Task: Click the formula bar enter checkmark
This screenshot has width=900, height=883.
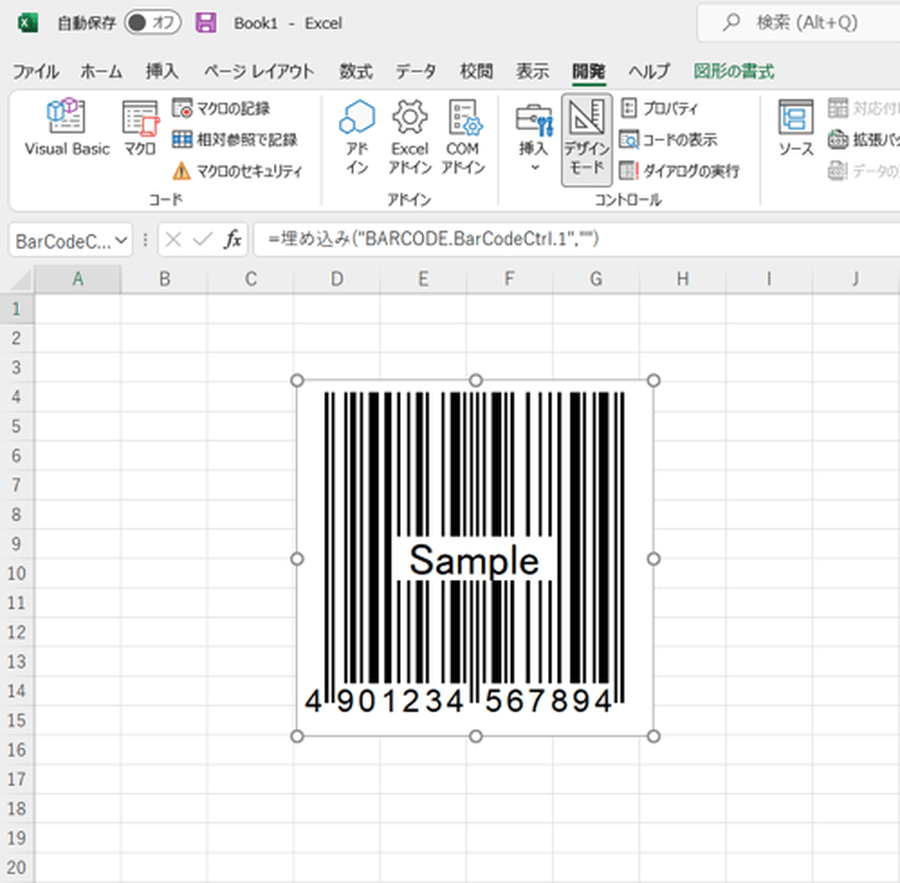Action: [x=202, y=240]
